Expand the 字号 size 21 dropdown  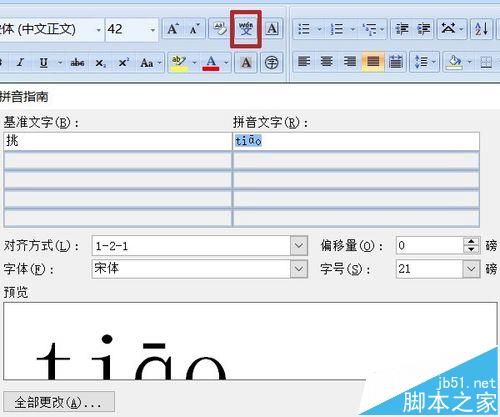pyautogui.click(x=471, y=269)
